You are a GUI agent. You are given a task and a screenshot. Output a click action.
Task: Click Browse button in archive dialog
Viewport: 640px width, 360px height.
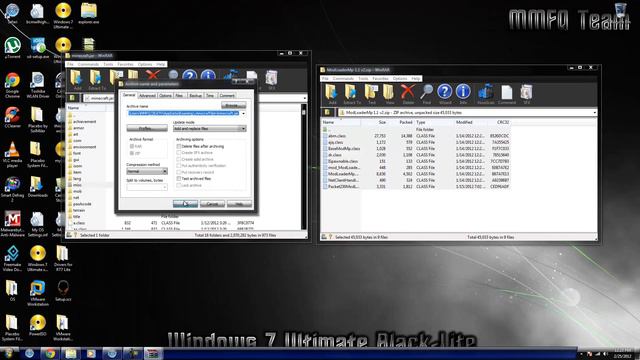[233, 105]
